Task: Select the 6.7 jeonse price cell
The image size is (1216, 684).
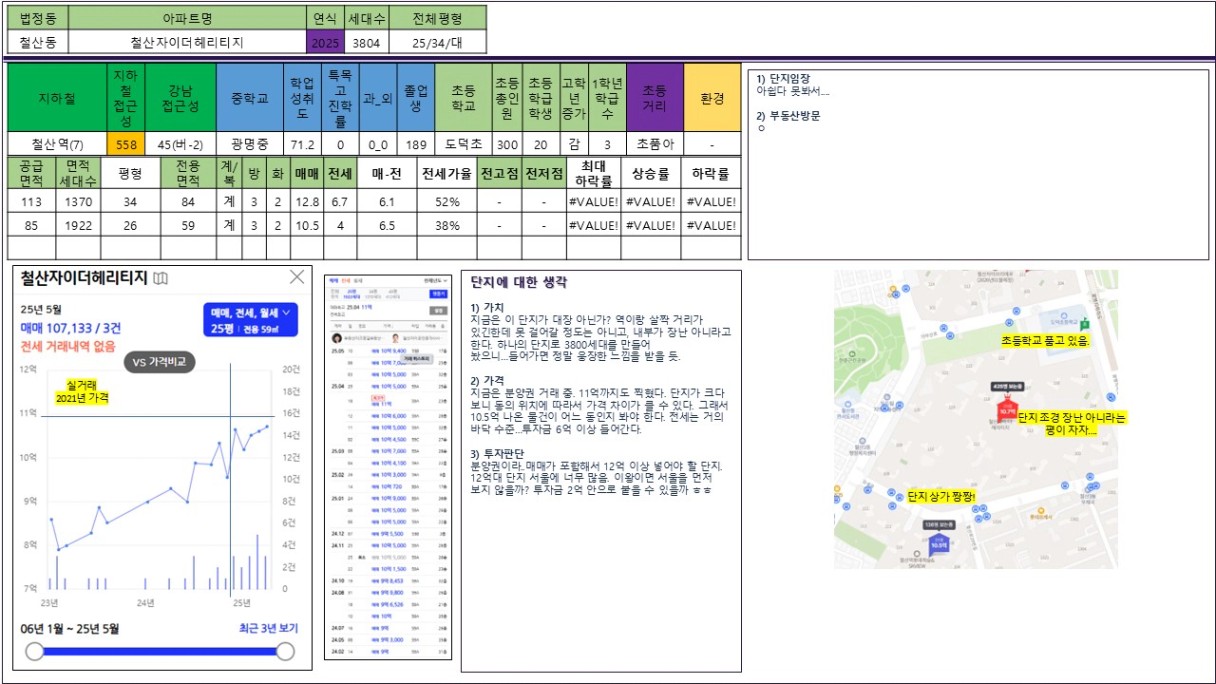Action: click(339, 201)
